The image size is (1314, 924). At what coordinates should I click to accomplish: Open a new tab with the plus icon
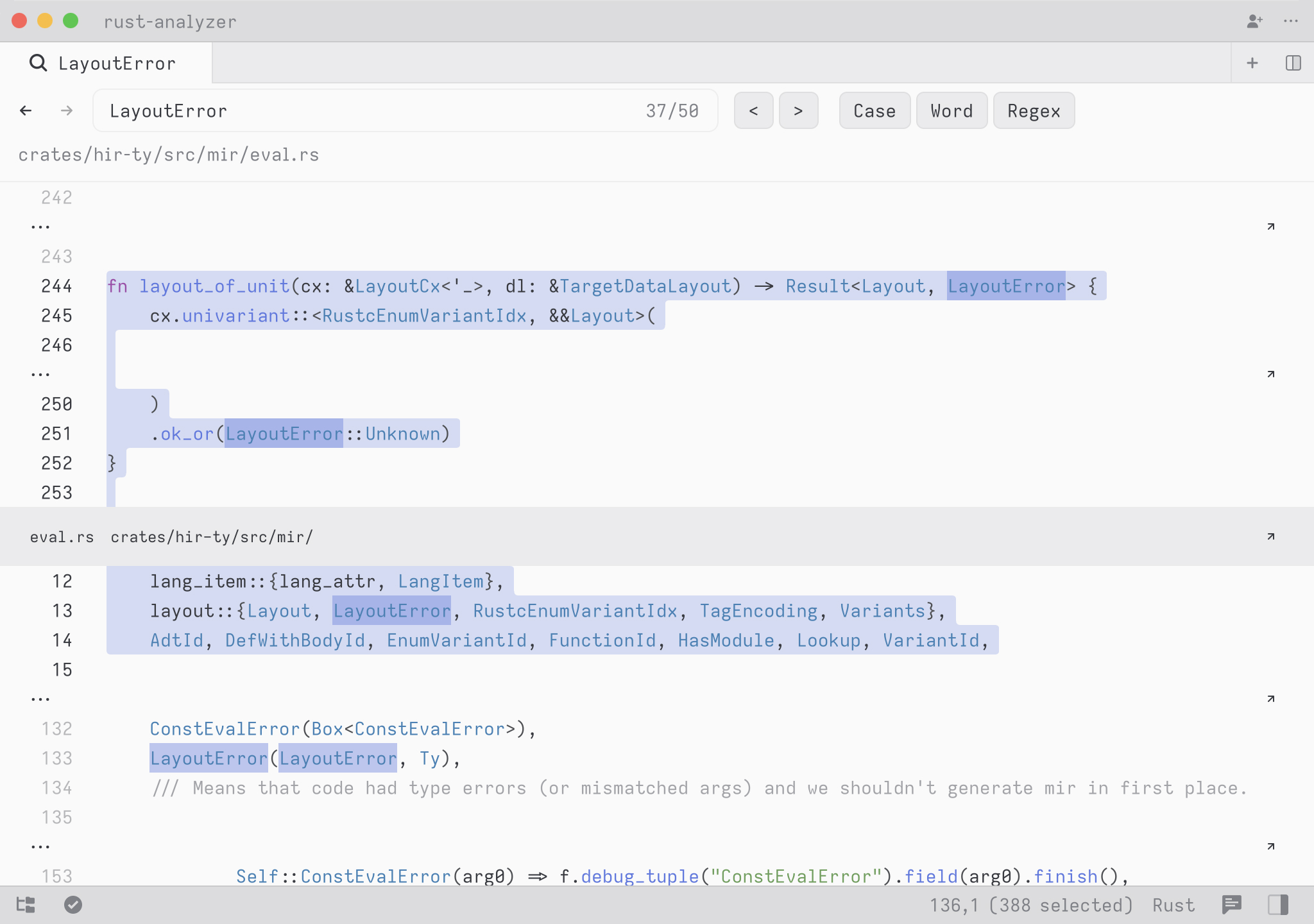(x=1252, y=62)
